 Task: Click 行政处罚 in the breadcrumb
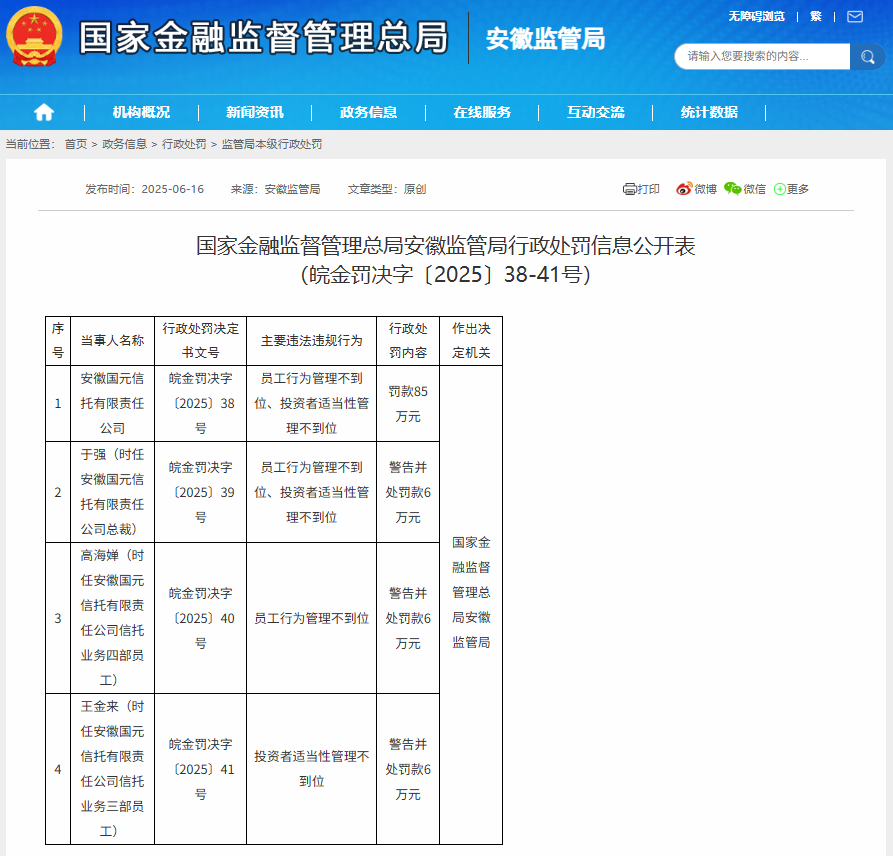point(184,144)
